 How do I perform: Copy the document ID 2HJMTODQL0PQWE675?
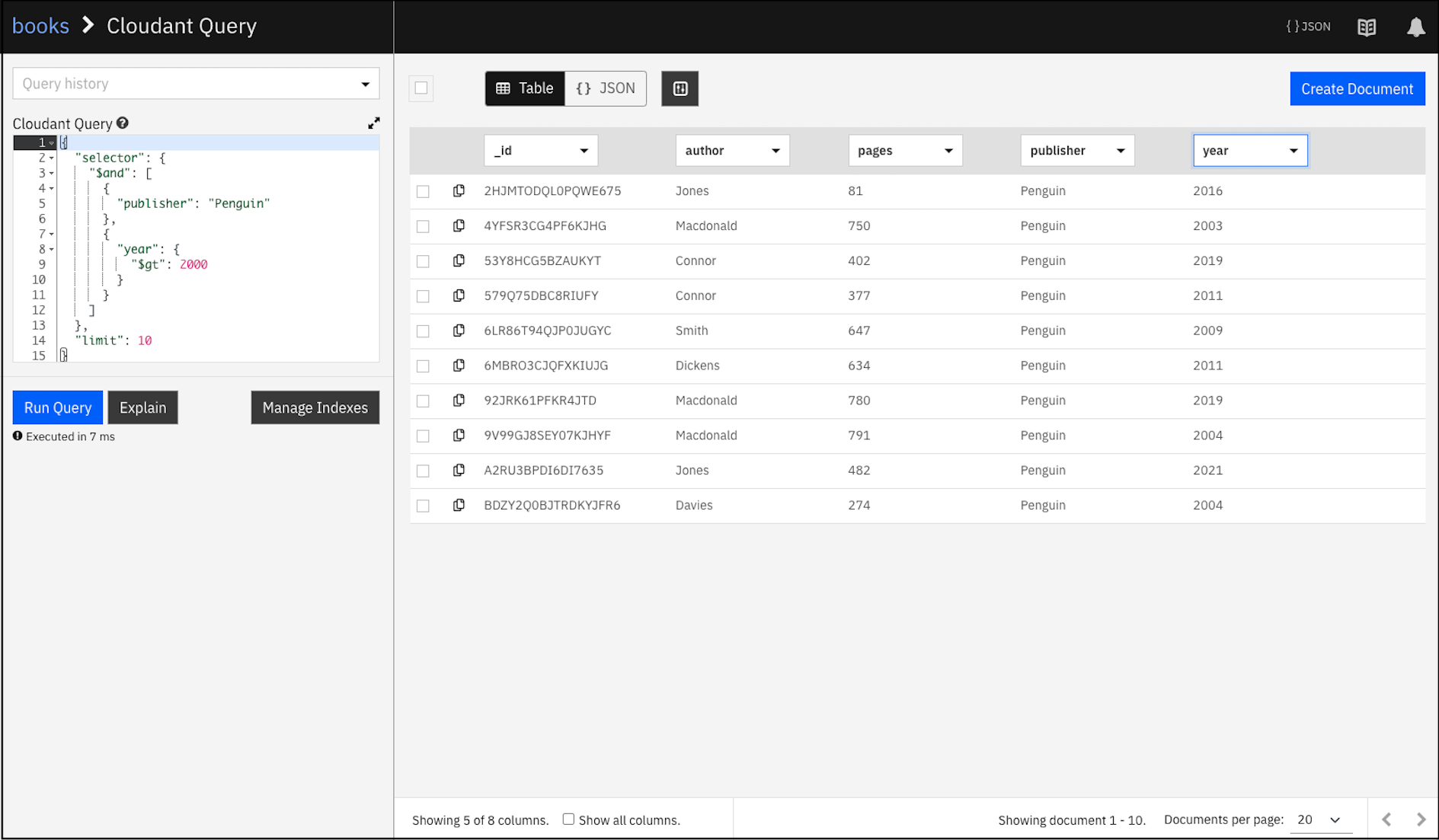point(459,191)
